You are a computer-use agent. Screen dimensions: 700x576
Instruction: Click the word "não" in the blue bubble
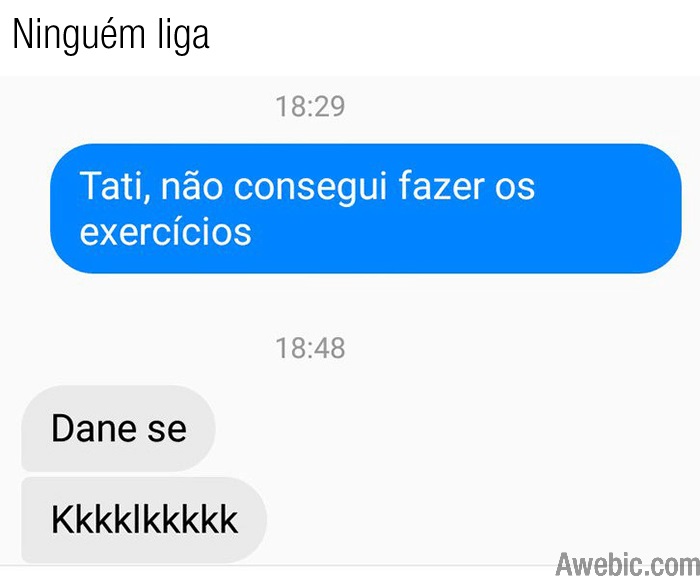click(x=192, y=186)
